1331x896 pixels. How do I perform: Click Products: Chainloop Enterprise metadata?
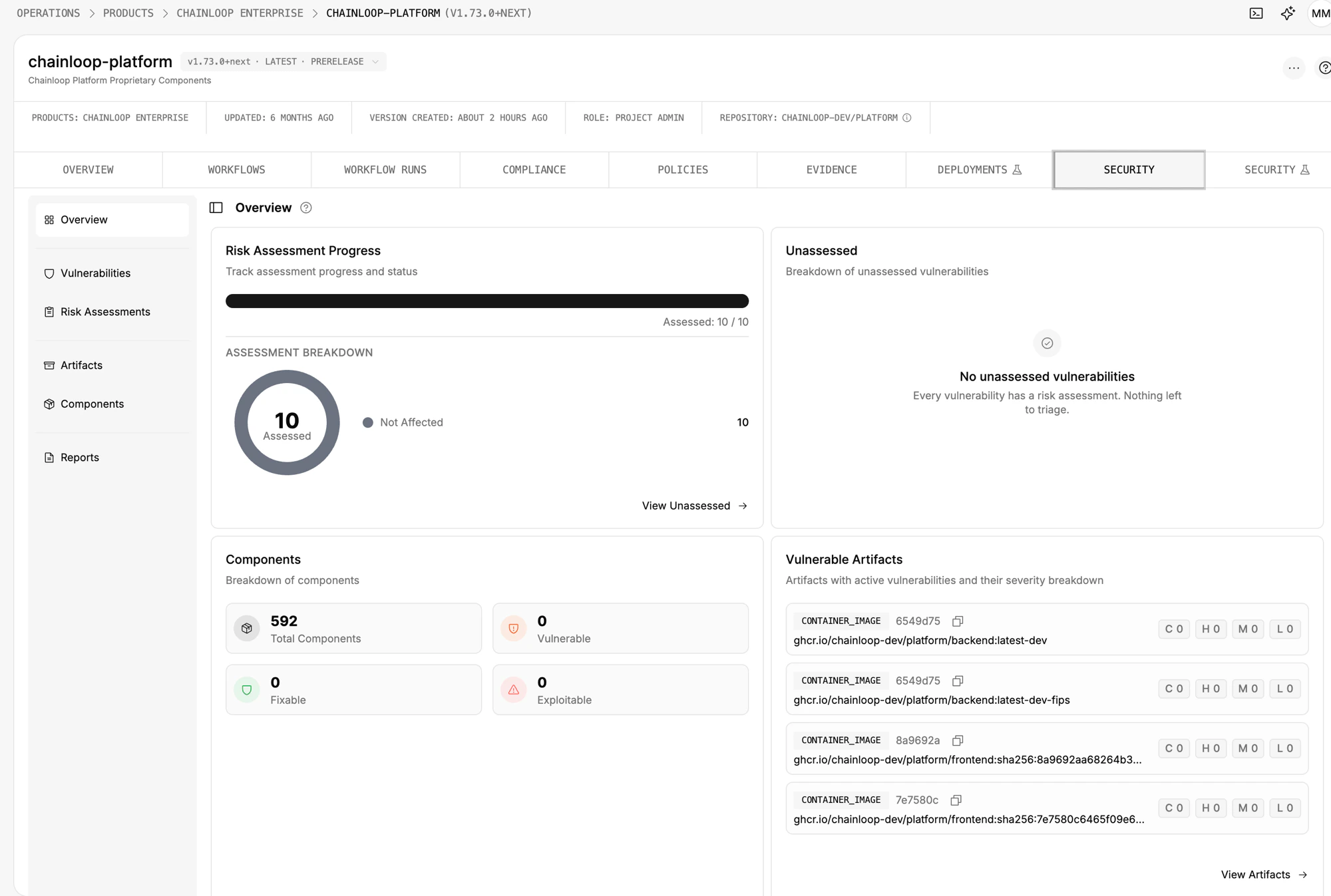[110, 118]
